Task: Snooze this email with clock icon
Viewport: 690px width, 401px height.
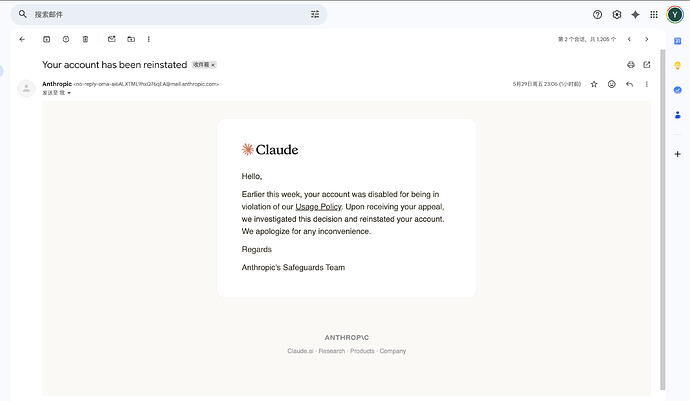Action: click(x=66, y=39)
